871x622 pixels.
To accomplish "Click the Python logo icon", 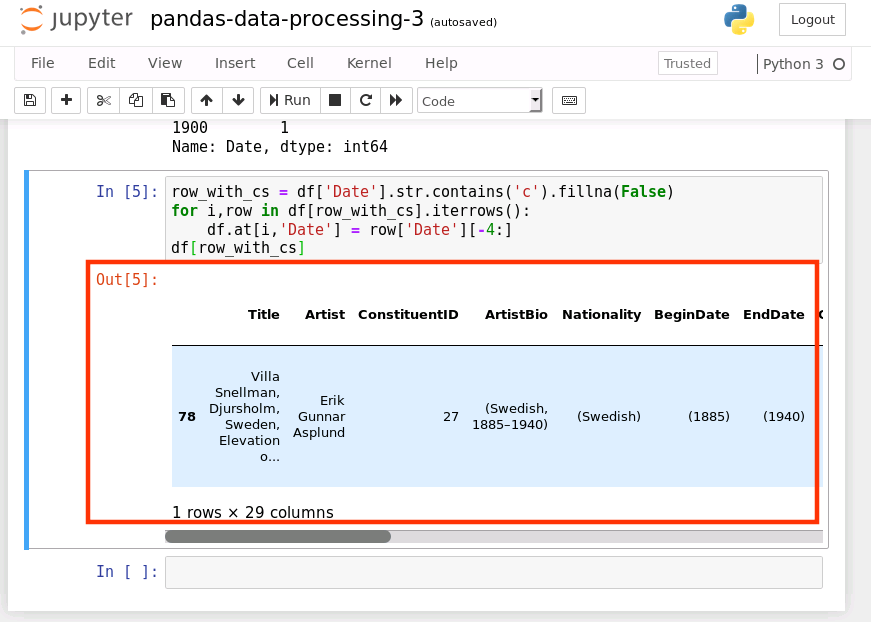I will click(x=739, y=19).
